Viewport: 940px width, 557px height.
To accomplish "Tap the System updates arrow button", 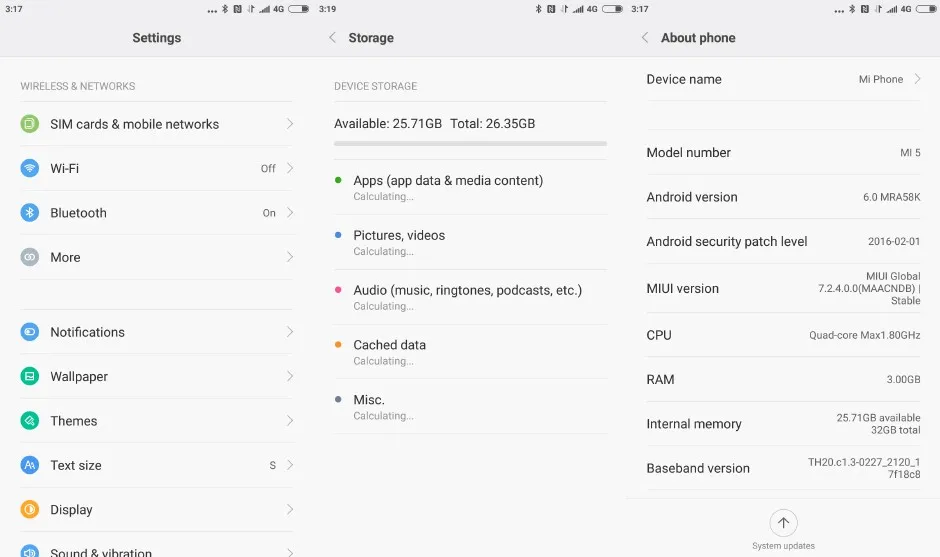I will [x=783, y=523].
